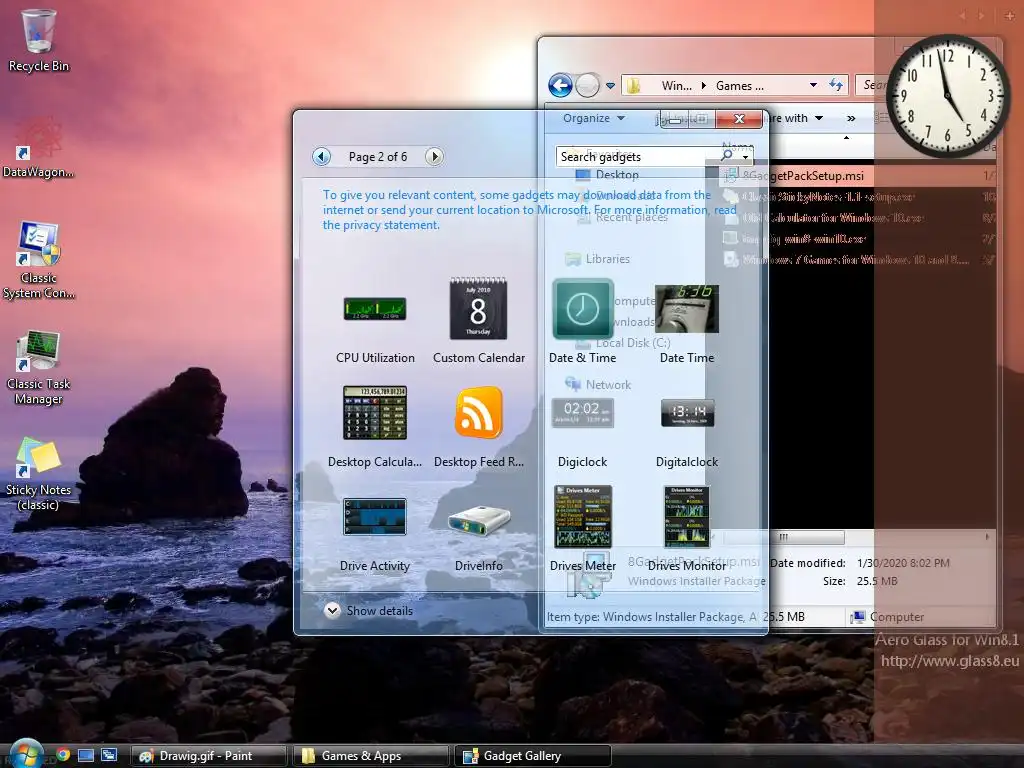The image size is (1024, 768).
Task: Open the Share with dropdown in Explorer
Action: 793,118
